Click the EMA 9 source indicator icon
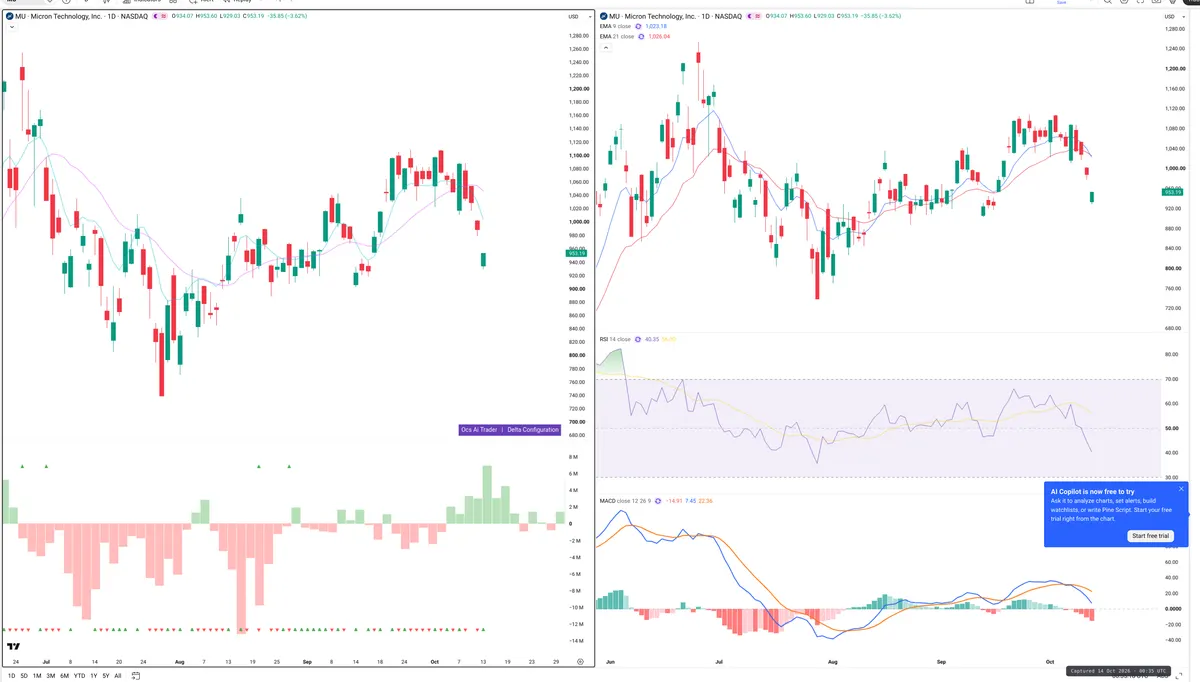 (640, 27)
